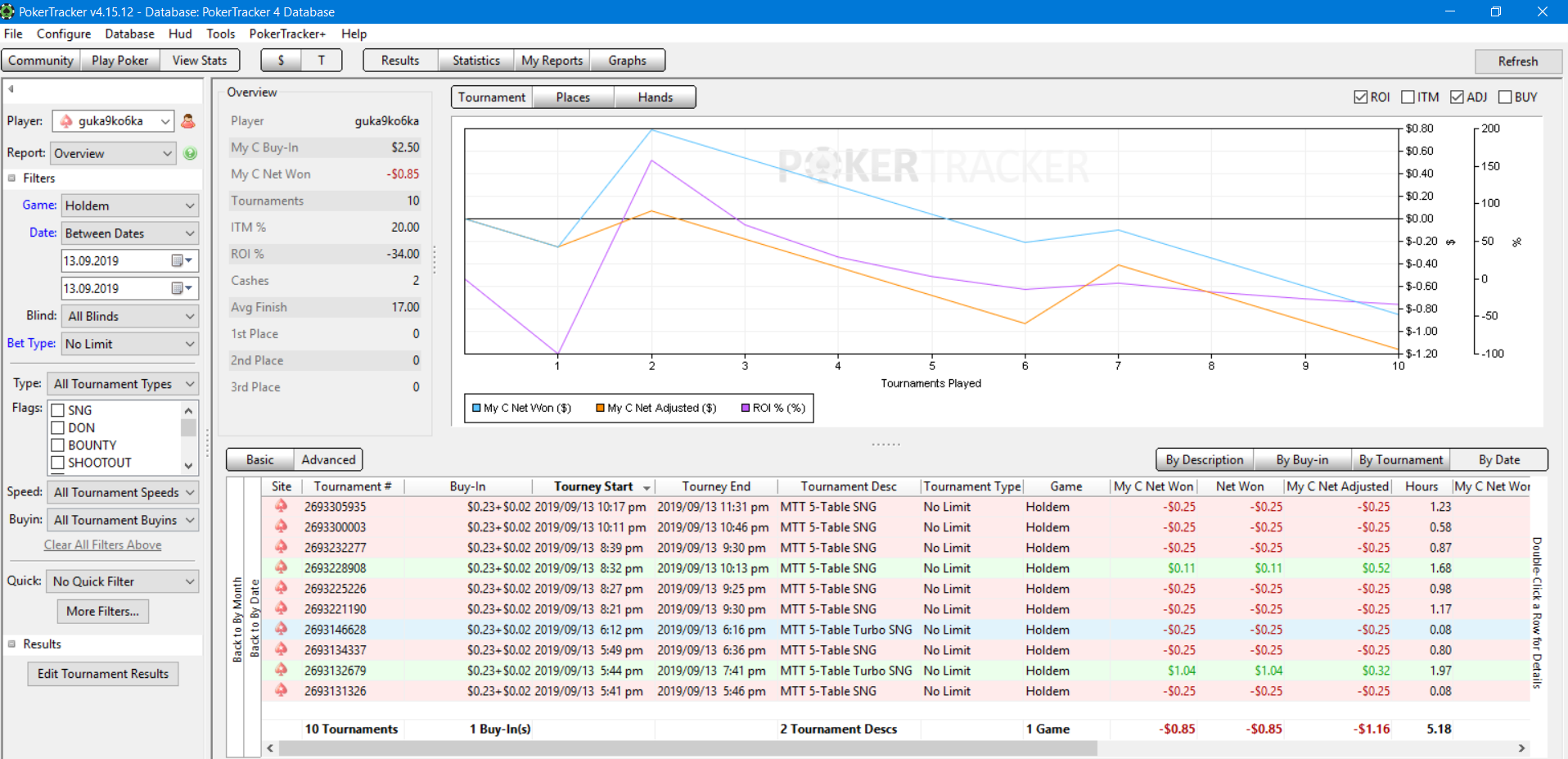Switch to the Advanced tab
The height and width of the screenshot is (759, 1568).
click(328, 459)
